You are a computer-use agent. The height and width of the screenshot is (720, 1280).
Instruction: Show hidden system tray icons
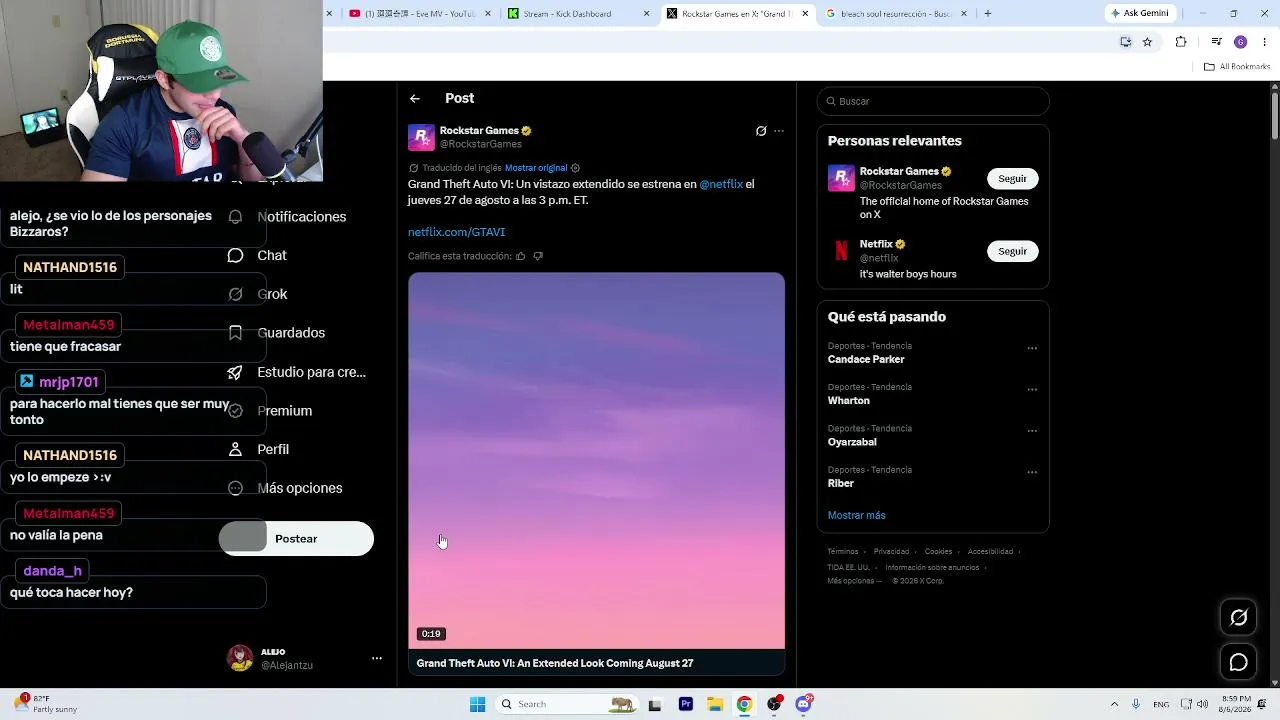click(x=1114, y=704)
